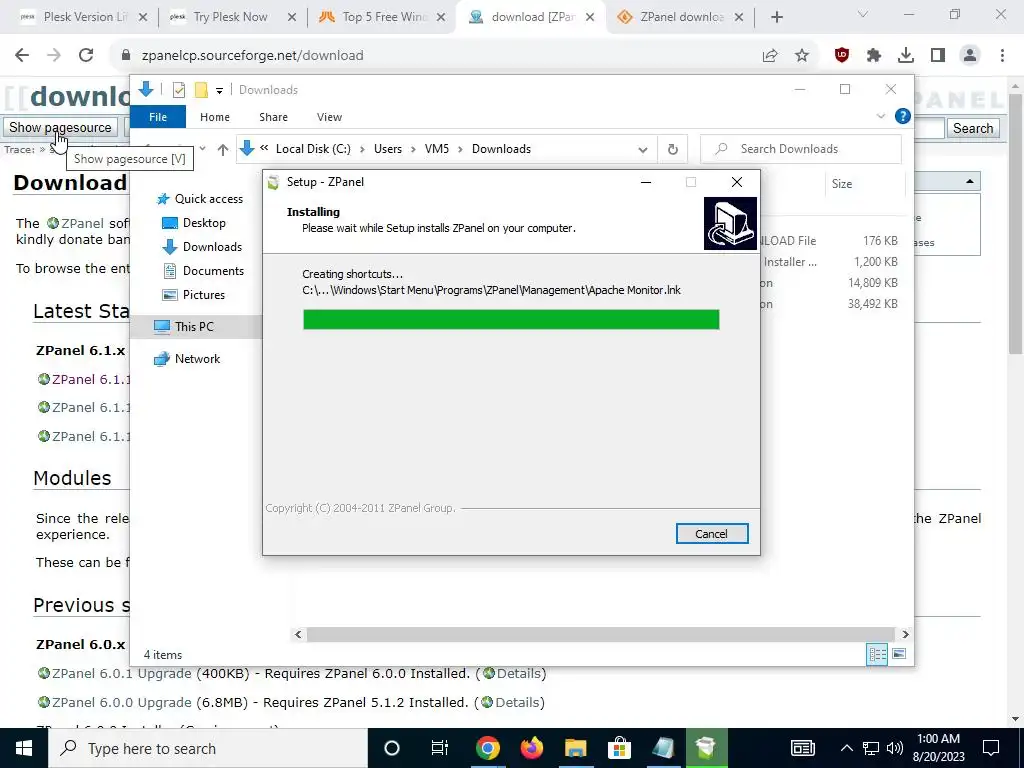Viewport: 1024px width, 768px height.
Task: Open ZPanel 6.0.0 Upgrade link
Action: point(121,702)
